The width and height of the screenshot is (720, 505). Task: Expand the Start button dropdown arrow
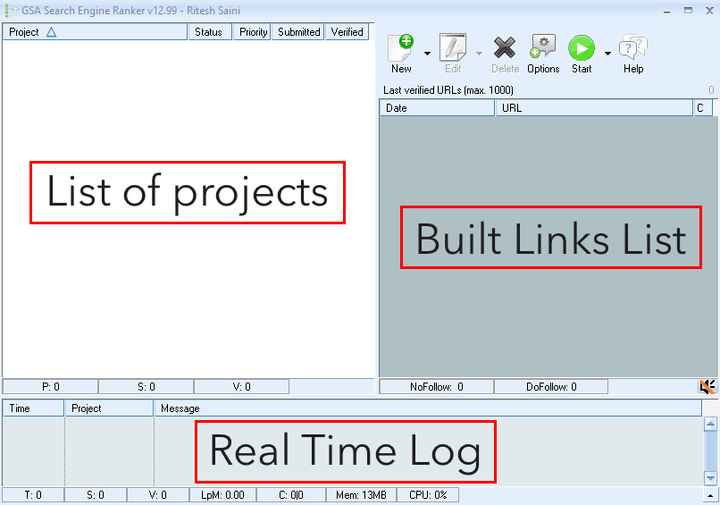pyautogui.click(x=607, y=54)
